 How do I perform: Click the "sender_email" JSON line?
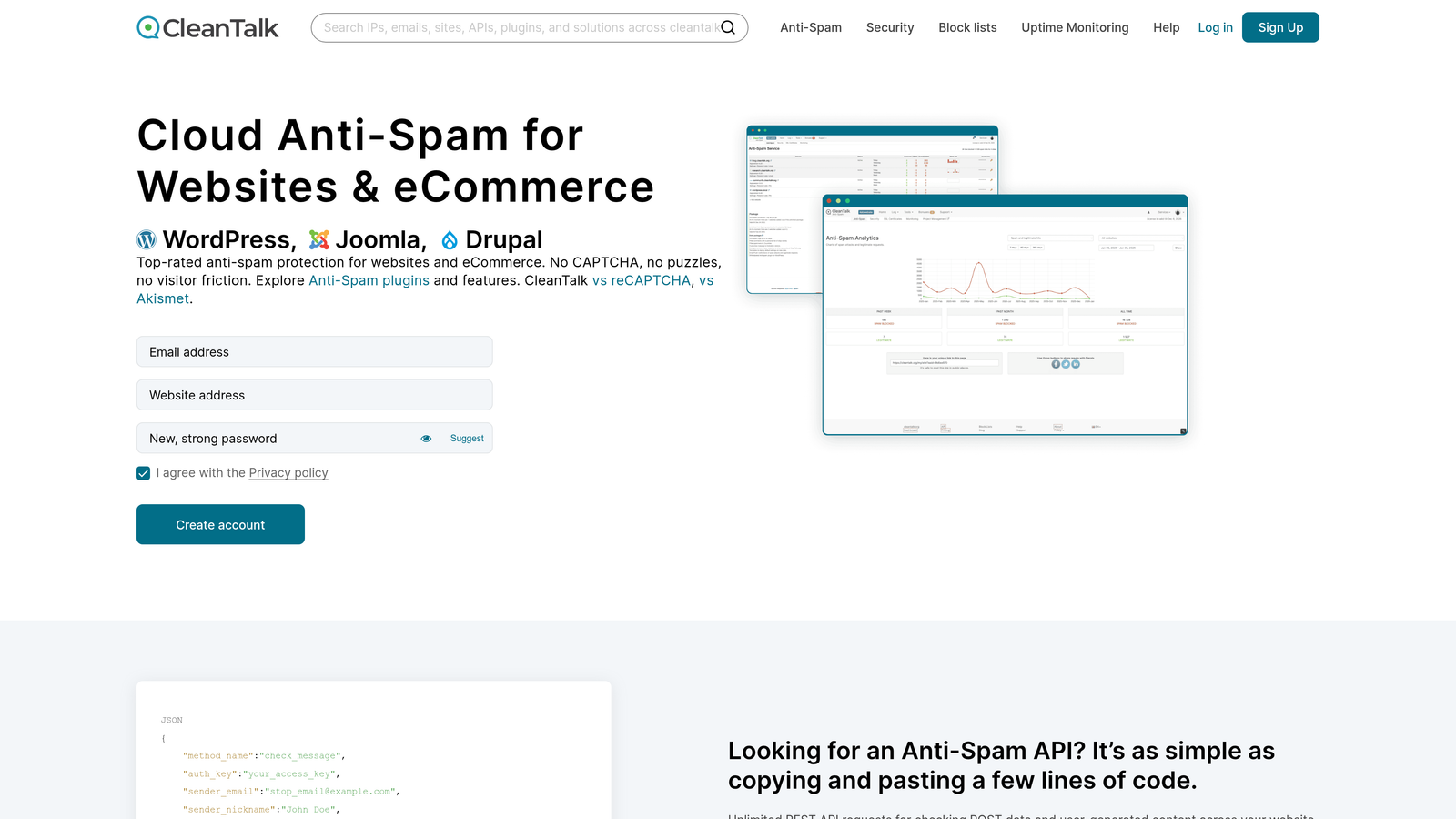291,792
